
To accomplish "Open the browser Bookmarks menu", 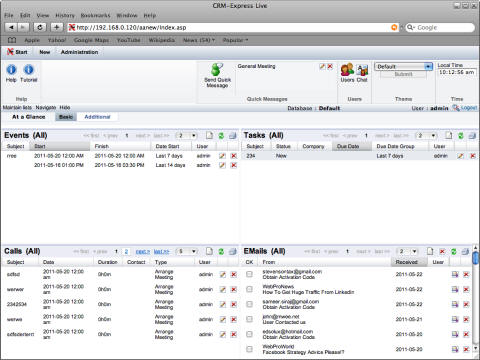I will tap(95, 15).
